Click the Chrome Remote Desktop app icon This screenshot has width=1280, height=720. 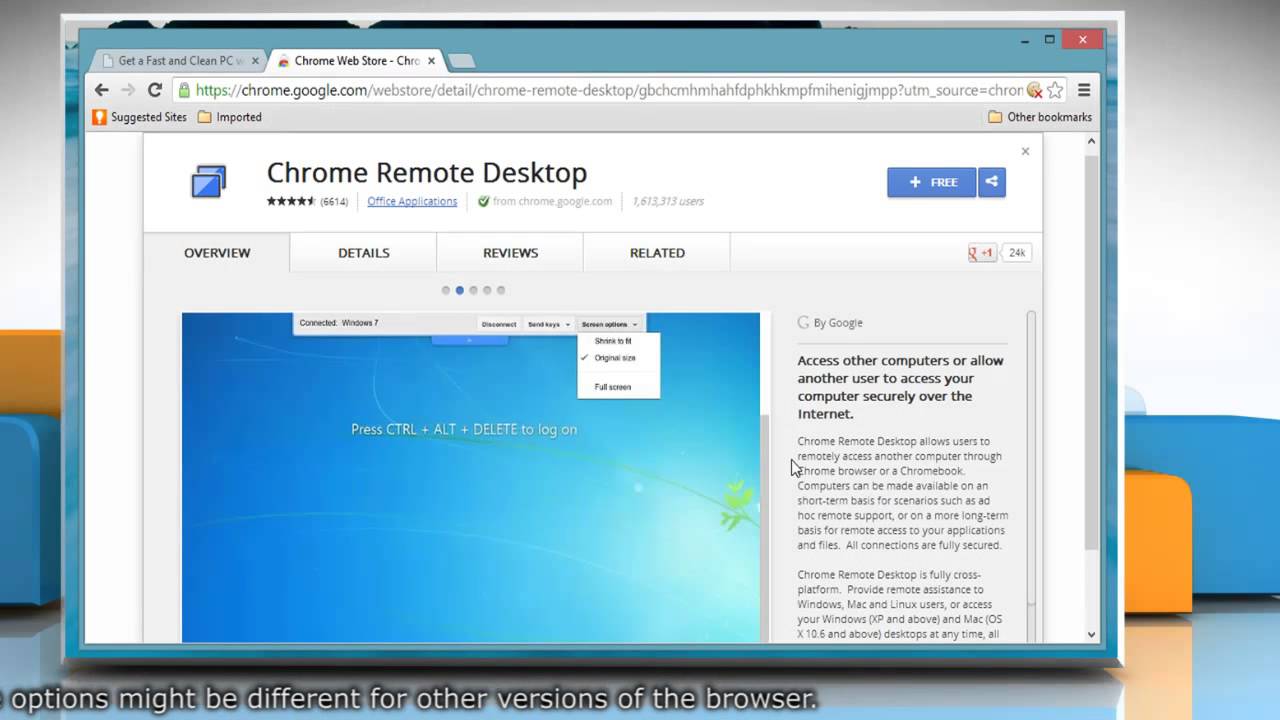209,182
